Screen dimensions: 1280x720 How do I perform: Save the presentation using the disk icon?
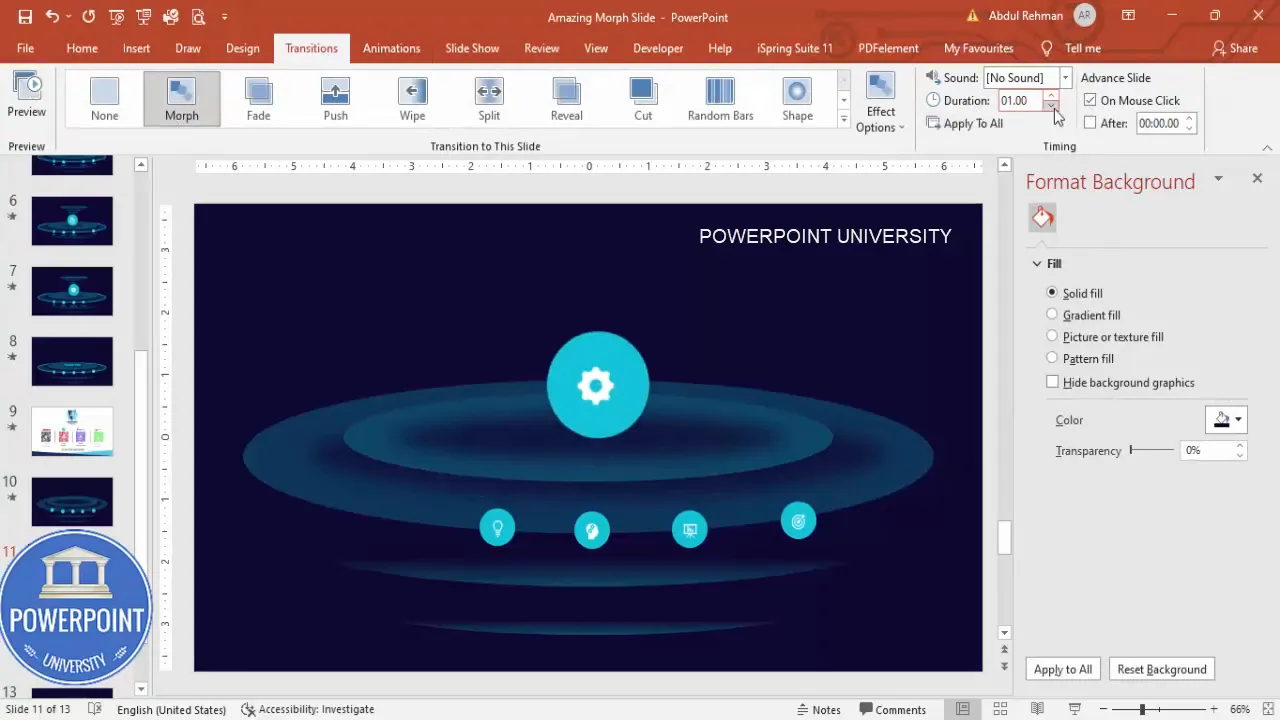click(25, 17)
